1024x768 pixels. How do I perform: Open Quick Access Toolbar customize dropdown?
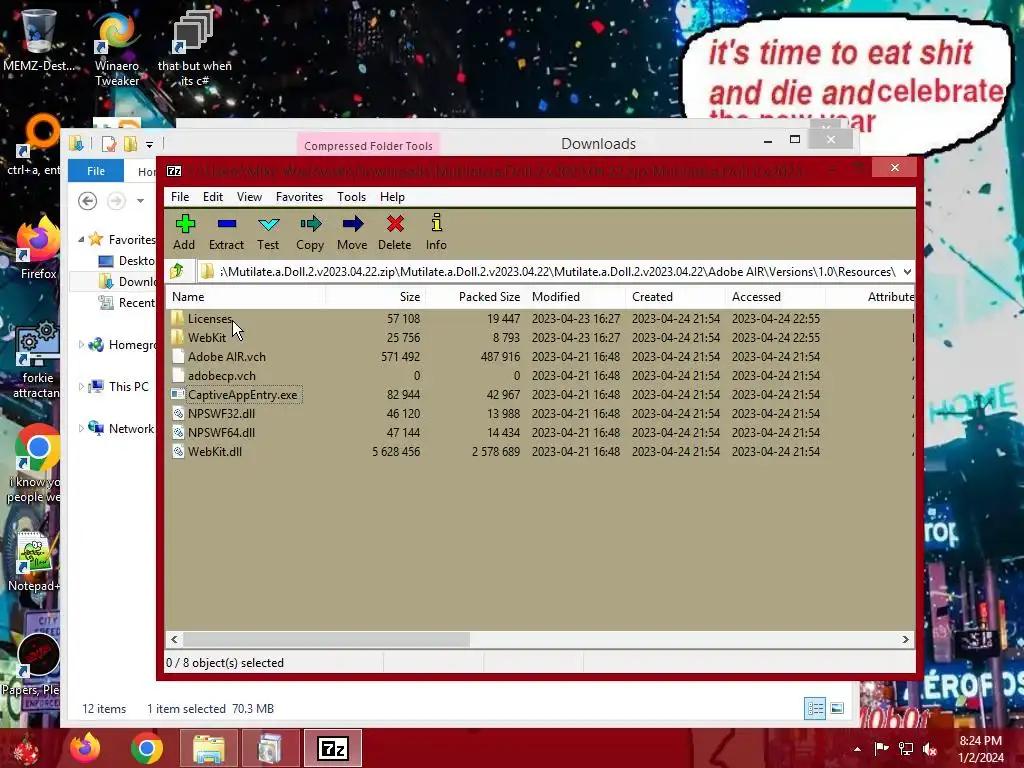point(150,144)
